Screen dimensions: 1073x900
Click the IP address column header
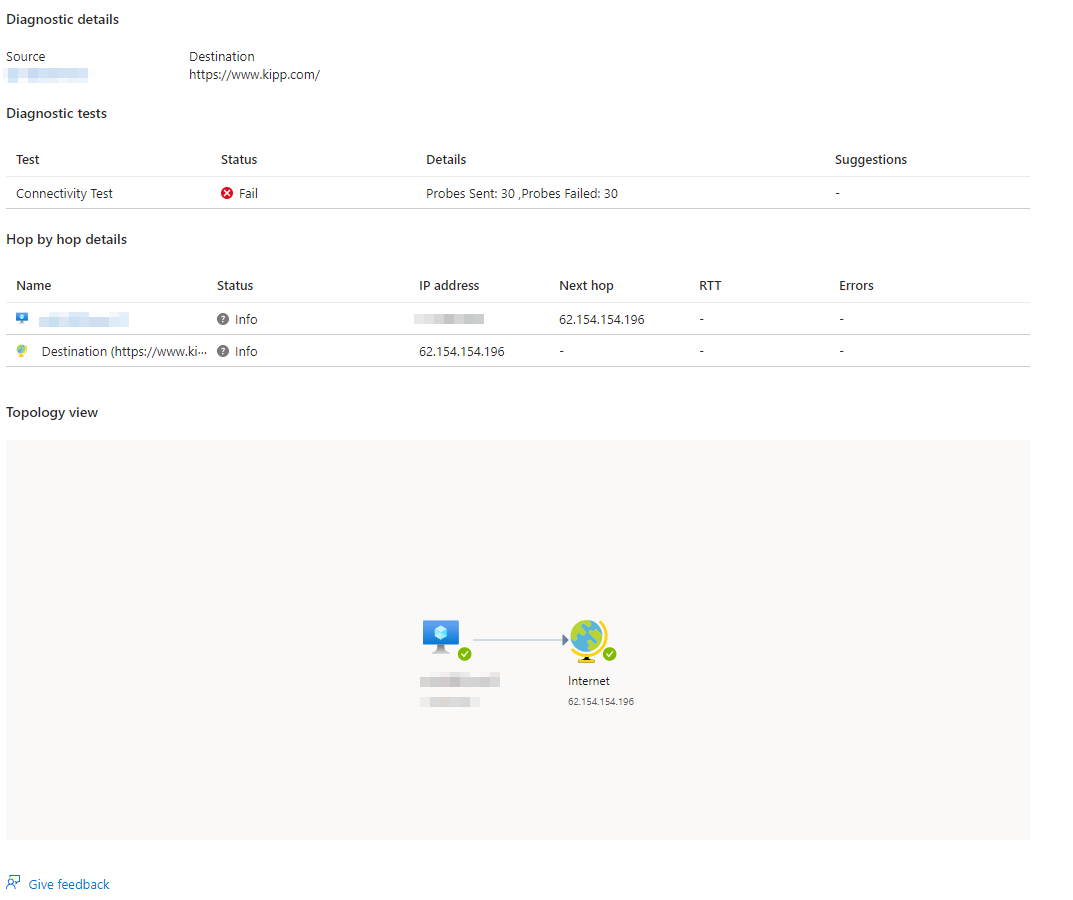[449, 285]
